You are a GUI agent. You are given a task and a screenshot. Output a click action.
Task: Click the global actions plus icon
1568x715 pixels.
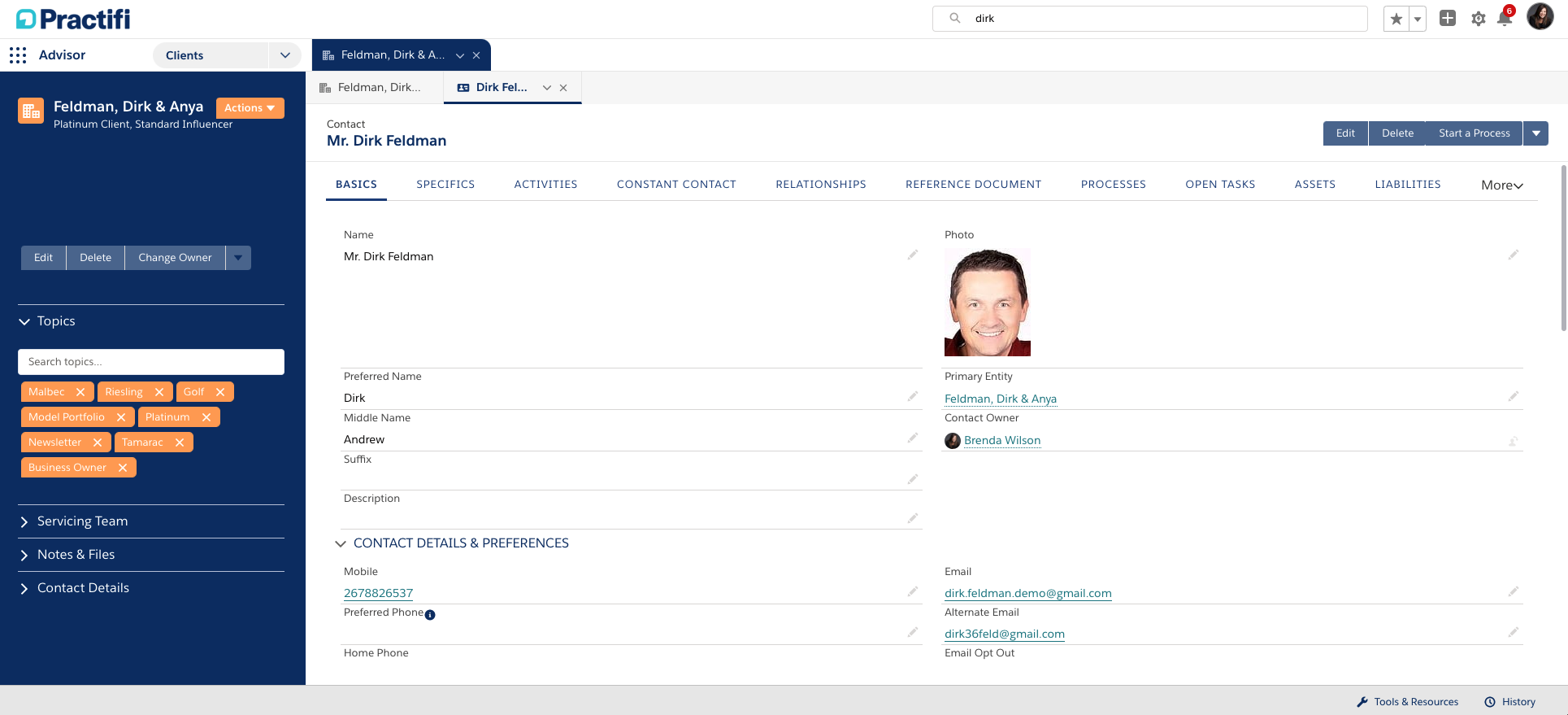[1448, 18]
